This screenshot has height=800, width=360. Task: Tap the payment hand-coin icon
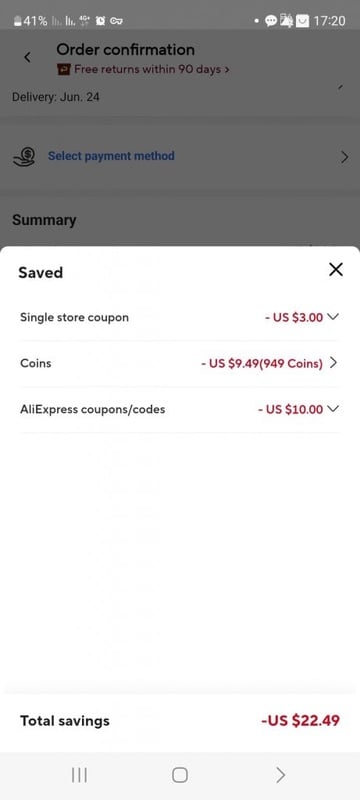coord(24,157)
